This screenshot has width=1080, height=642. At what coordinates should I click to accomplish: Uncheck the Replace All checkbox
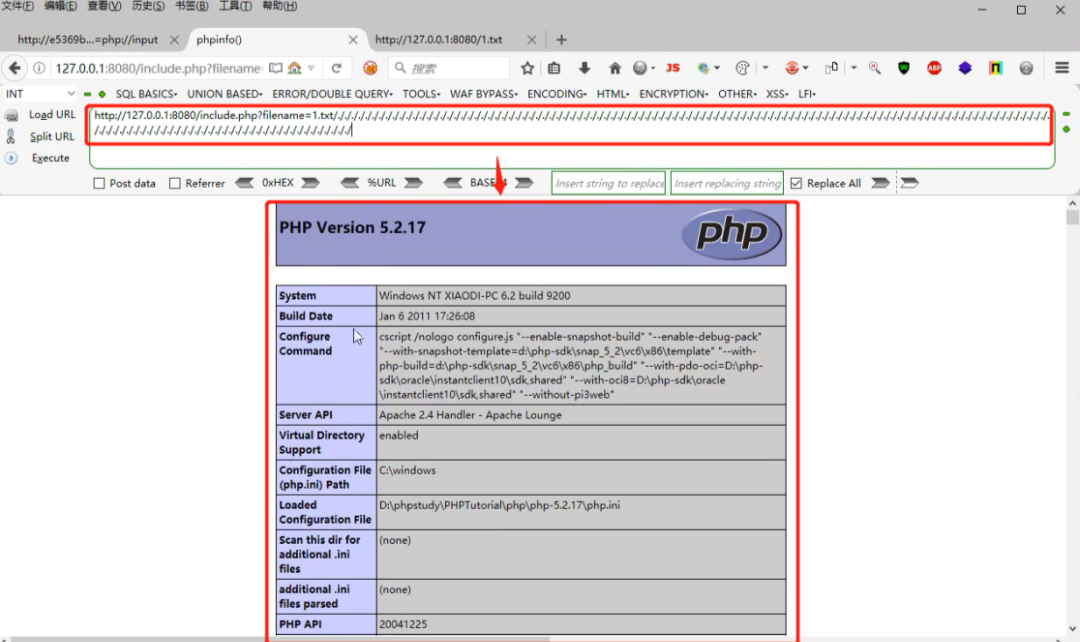pos(796,183)
